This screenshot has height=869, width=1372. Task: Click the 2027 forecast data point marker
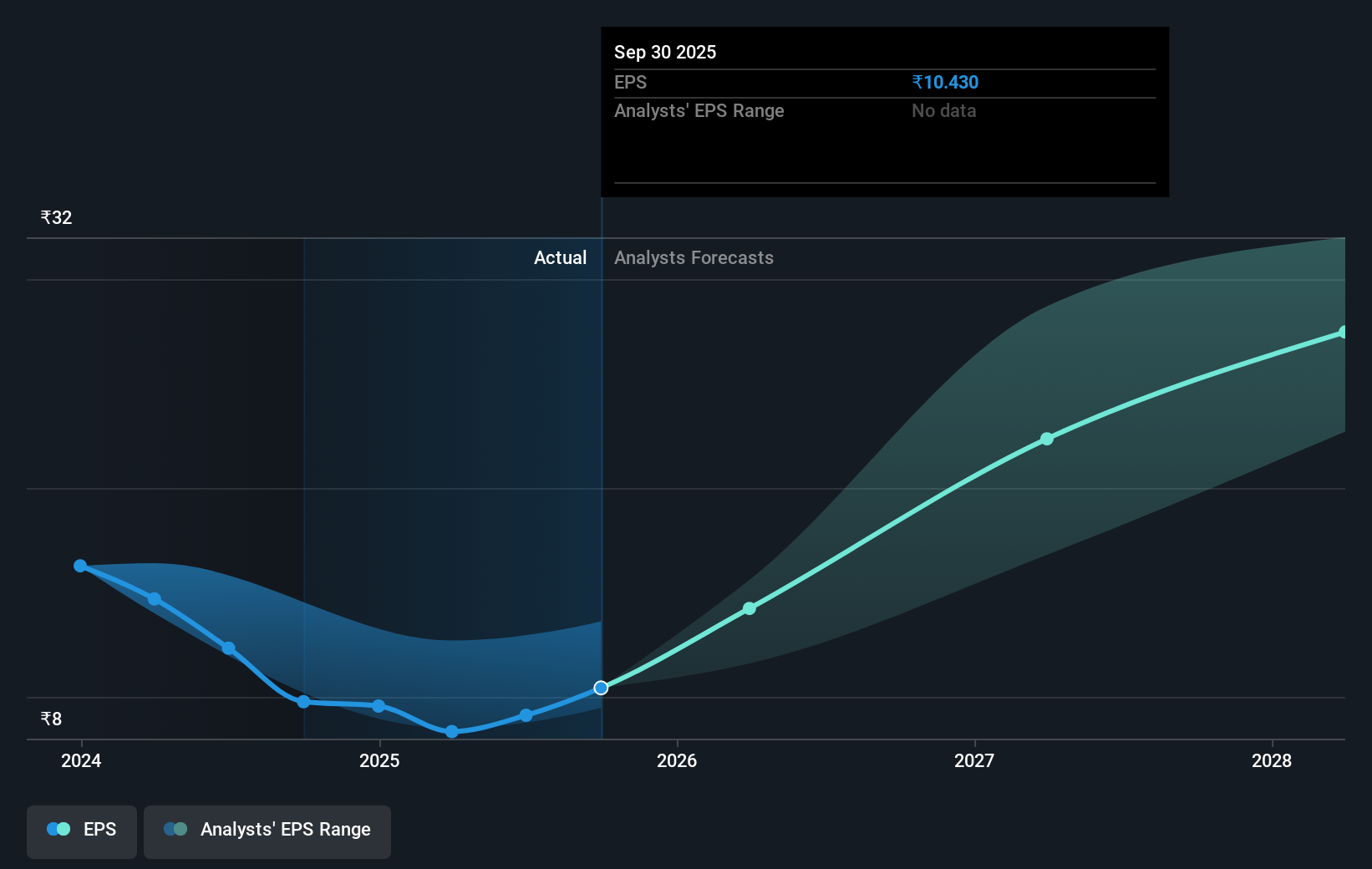click(x=1047, y=439)
